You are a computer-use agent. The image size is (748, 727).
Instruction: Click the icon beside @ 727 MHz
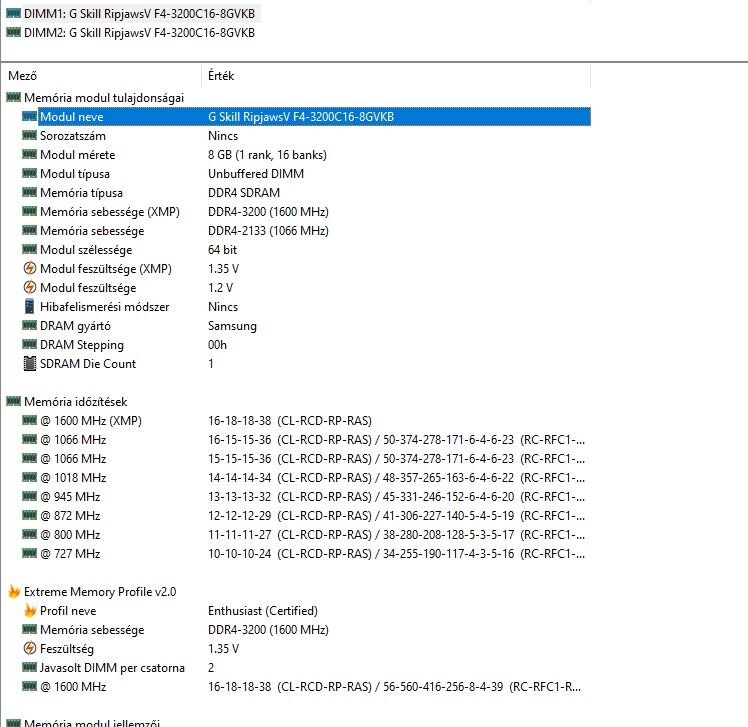[30, 553]
